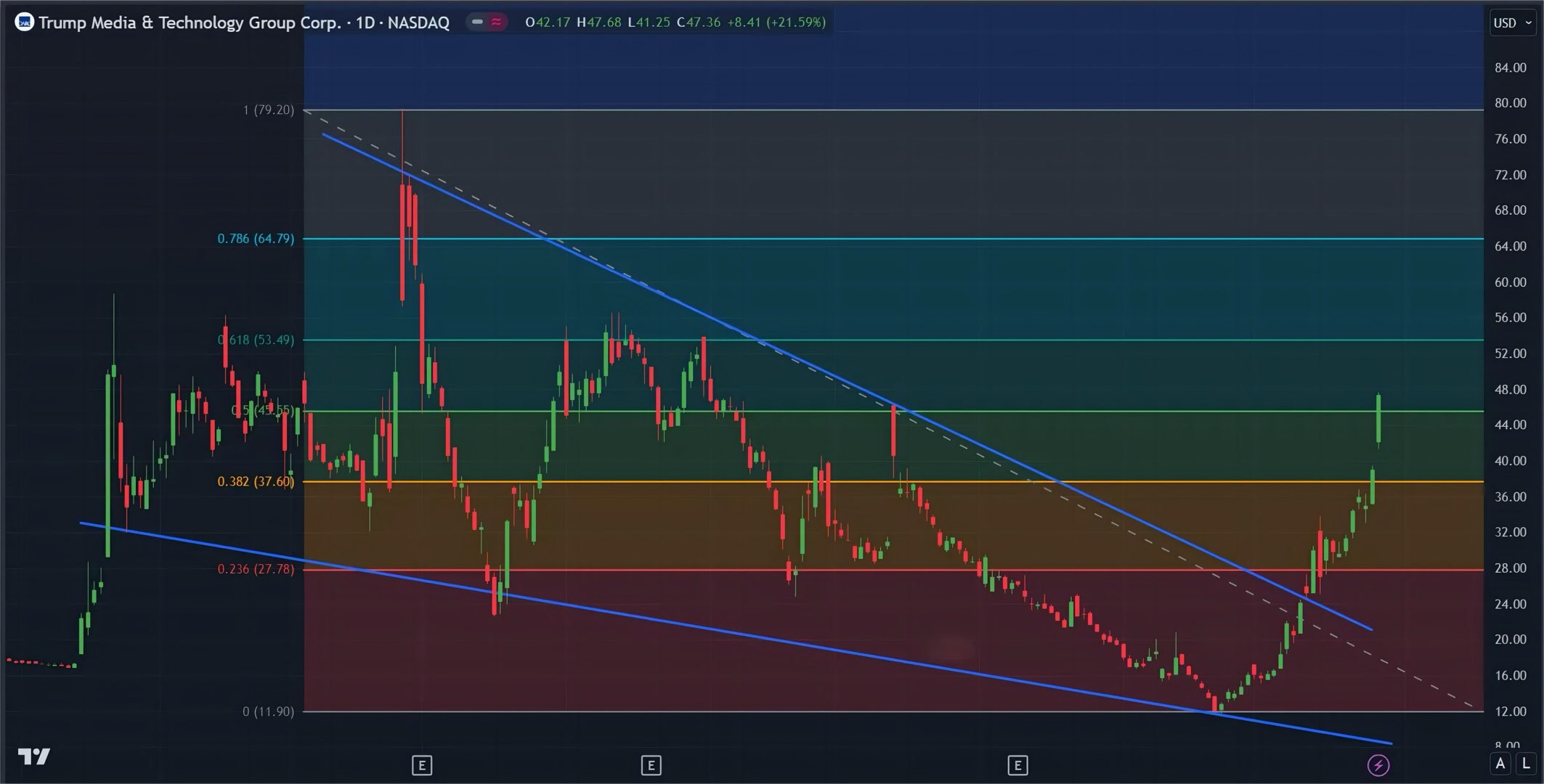The width and height of the screenshot is (1544, 784).
Task: Click the change value +8.41 (+21.59%)
Action: (777, 23)
